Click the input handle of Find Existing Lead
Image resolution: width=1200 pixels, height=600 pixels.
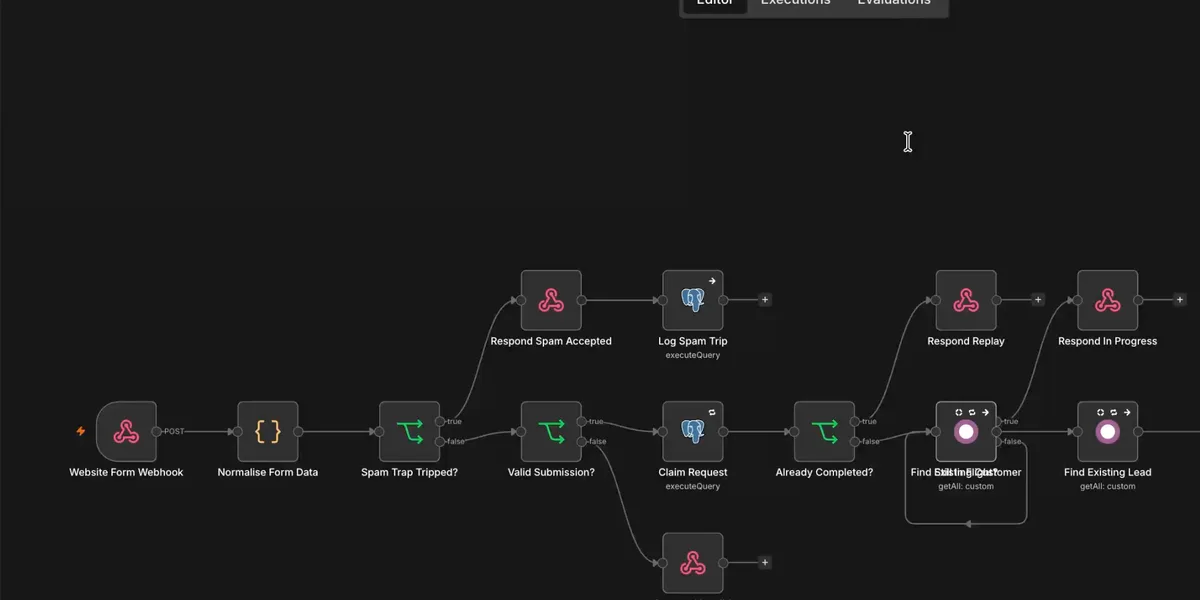pyautogui.click(x=1078, y=432)
